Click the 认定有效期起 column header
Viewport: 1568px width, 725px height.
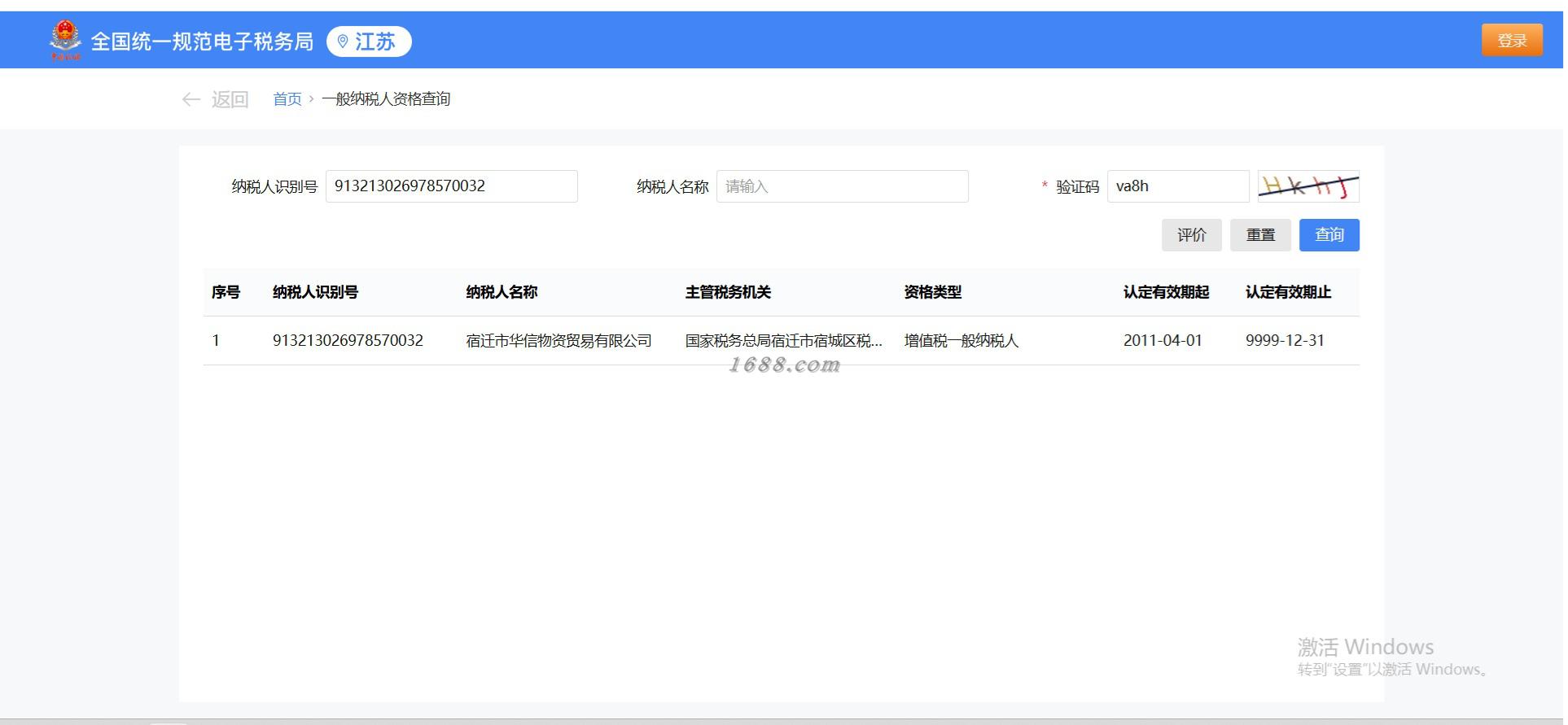(x=1166, y=292)
